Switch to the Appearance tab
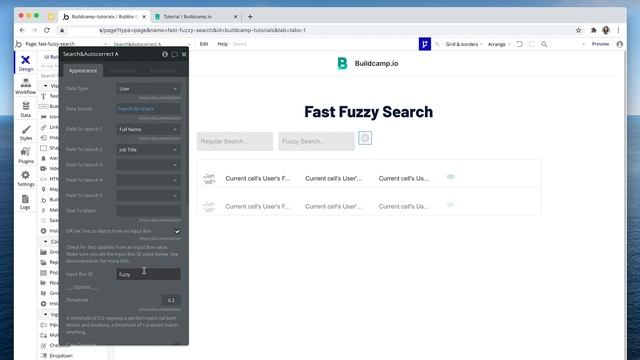This screenshot has height=360, width=640. [83, 71]
